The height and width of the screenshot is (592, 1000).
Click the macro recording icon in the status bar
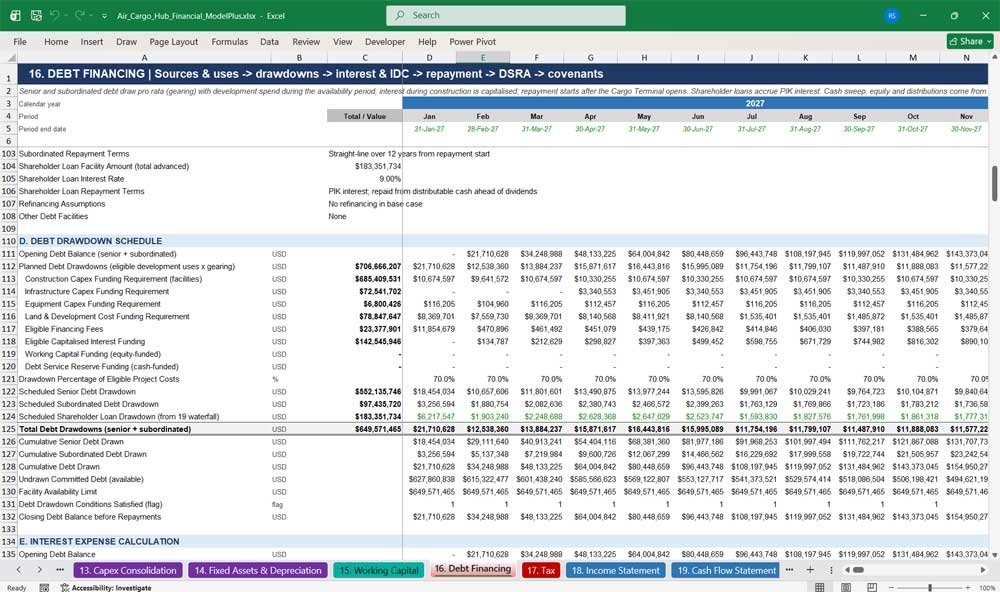point(44,588)
